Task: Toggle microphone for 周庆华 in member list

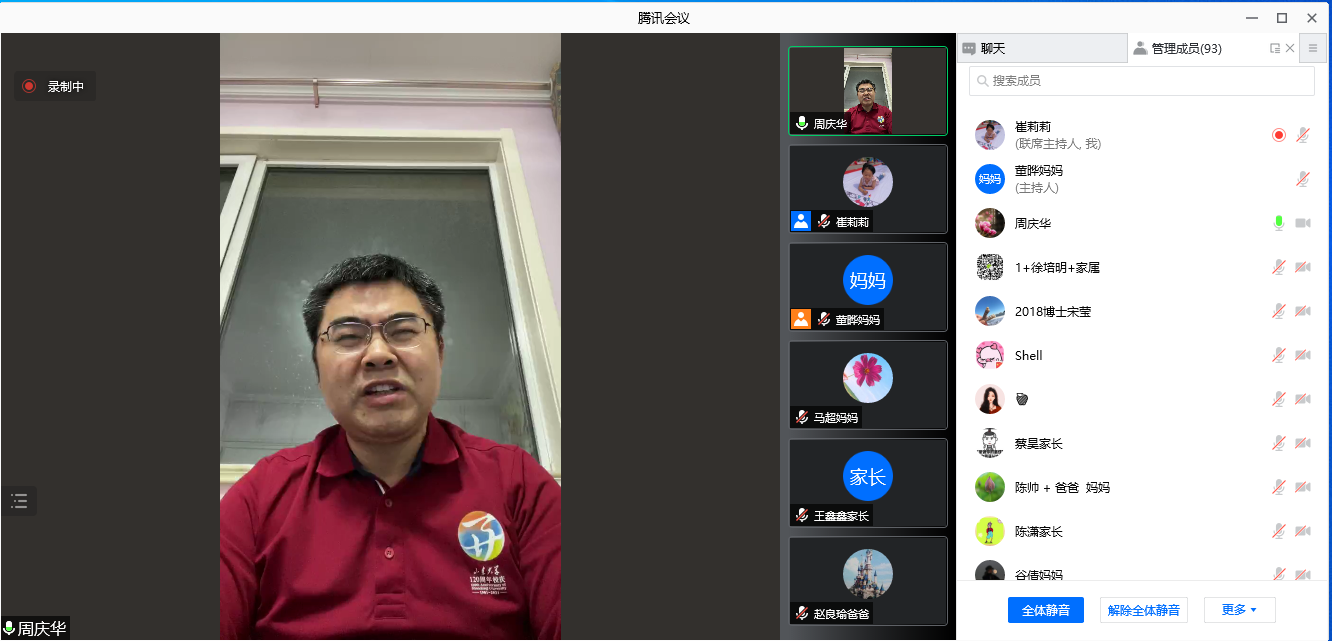Action: 1278,223
